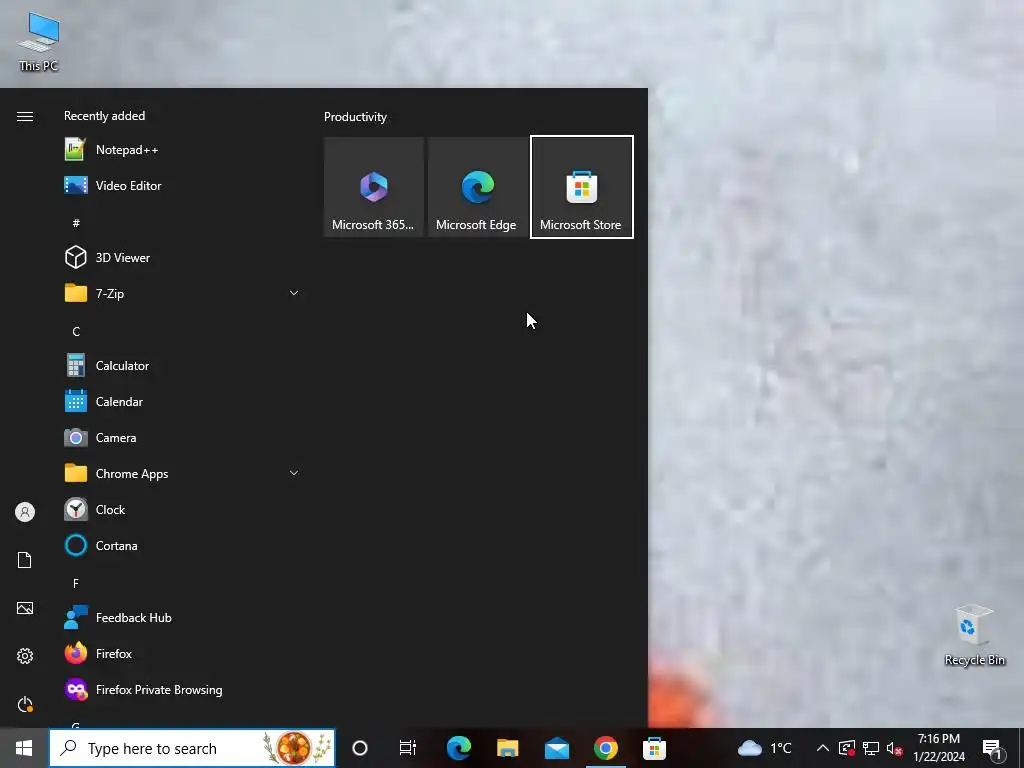The height and width of the screenshot is (768, 1024).
Task: Click the network tray icon
Action: [x=871, y=748]
